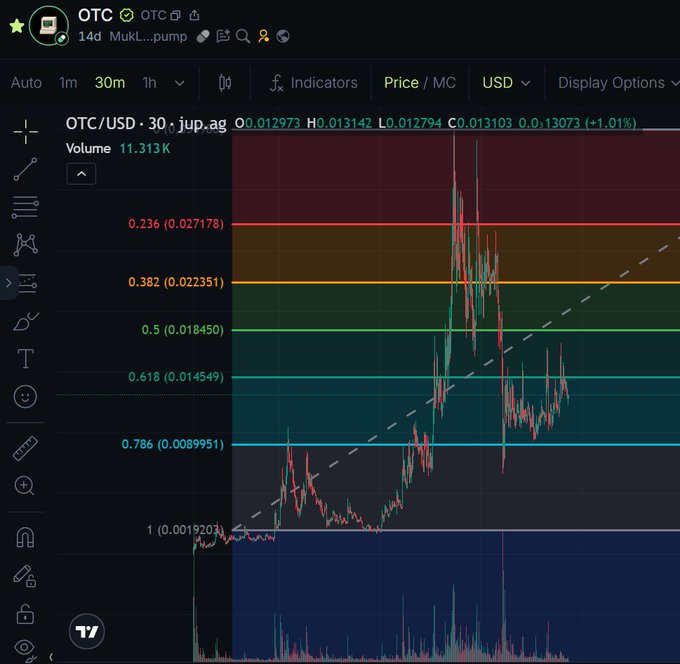Image resolution: width=680 pixels, height=664 pixels.
Task: Select the brush drawing tool
Action: 26,321
